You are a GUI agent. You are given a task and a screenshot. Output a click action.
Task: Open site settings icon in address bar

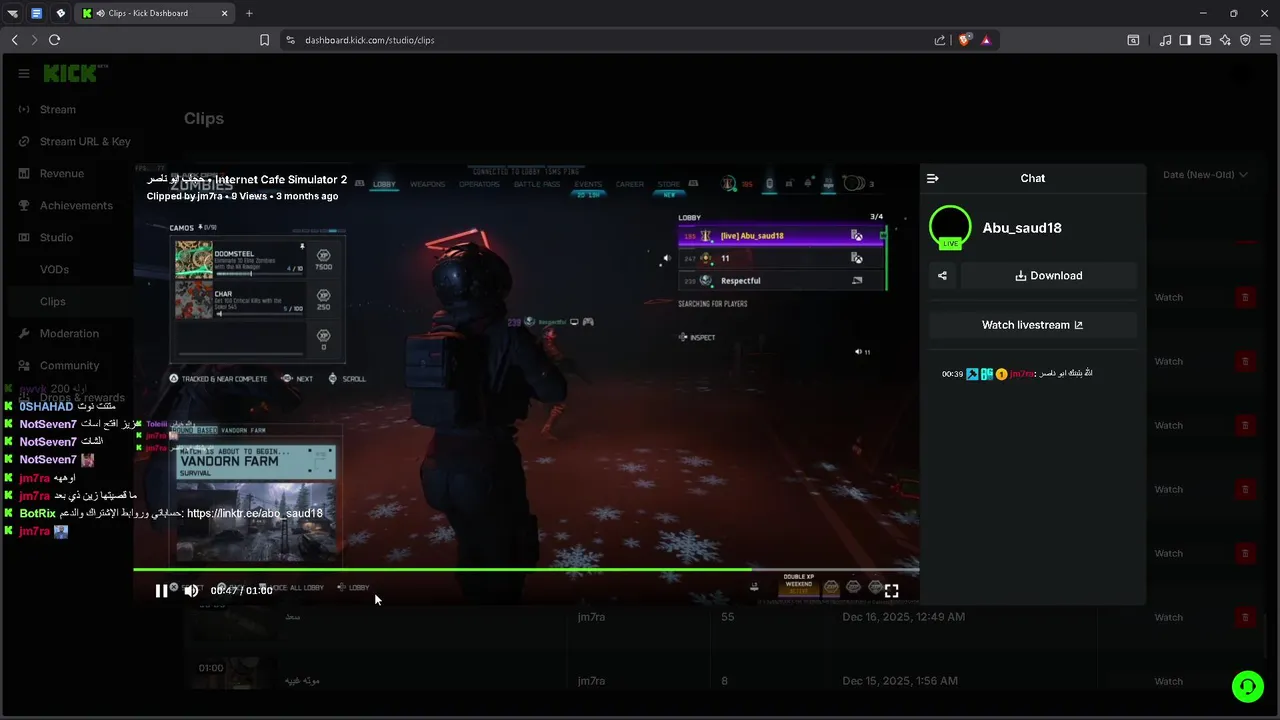point(290,40)
